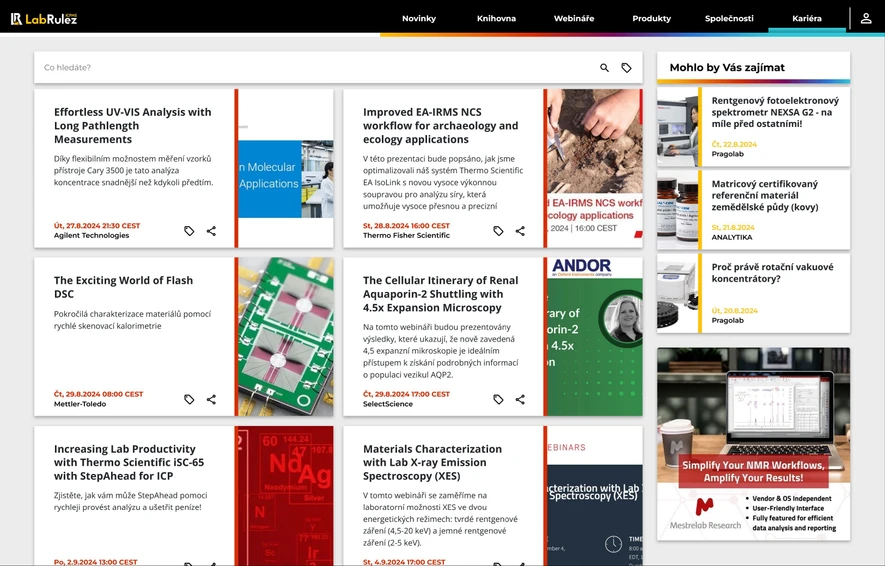Click 'Thermo Fisher Scientific' organizer name

(x=406, y=235)
